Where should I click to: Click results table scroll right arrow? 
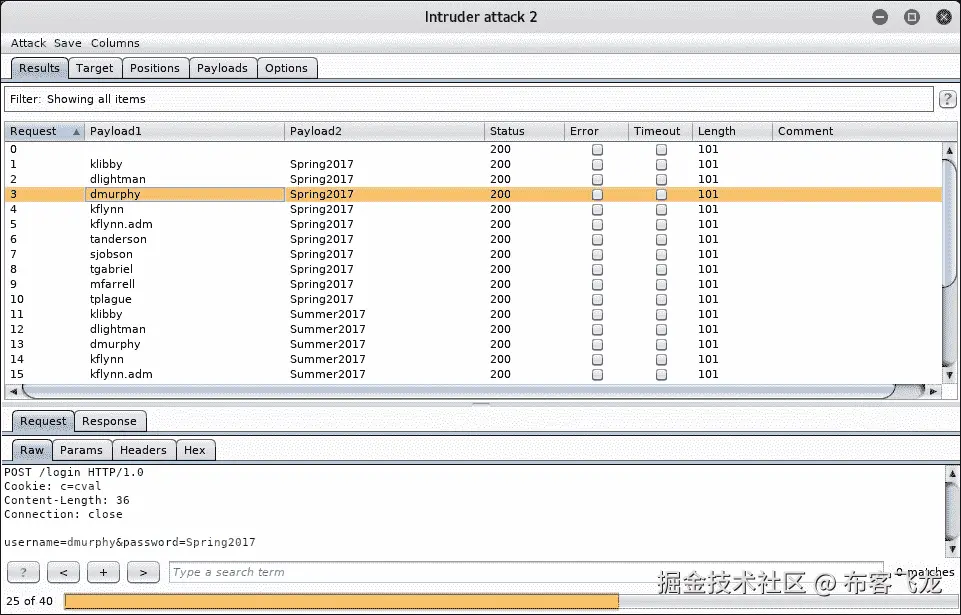933,391
